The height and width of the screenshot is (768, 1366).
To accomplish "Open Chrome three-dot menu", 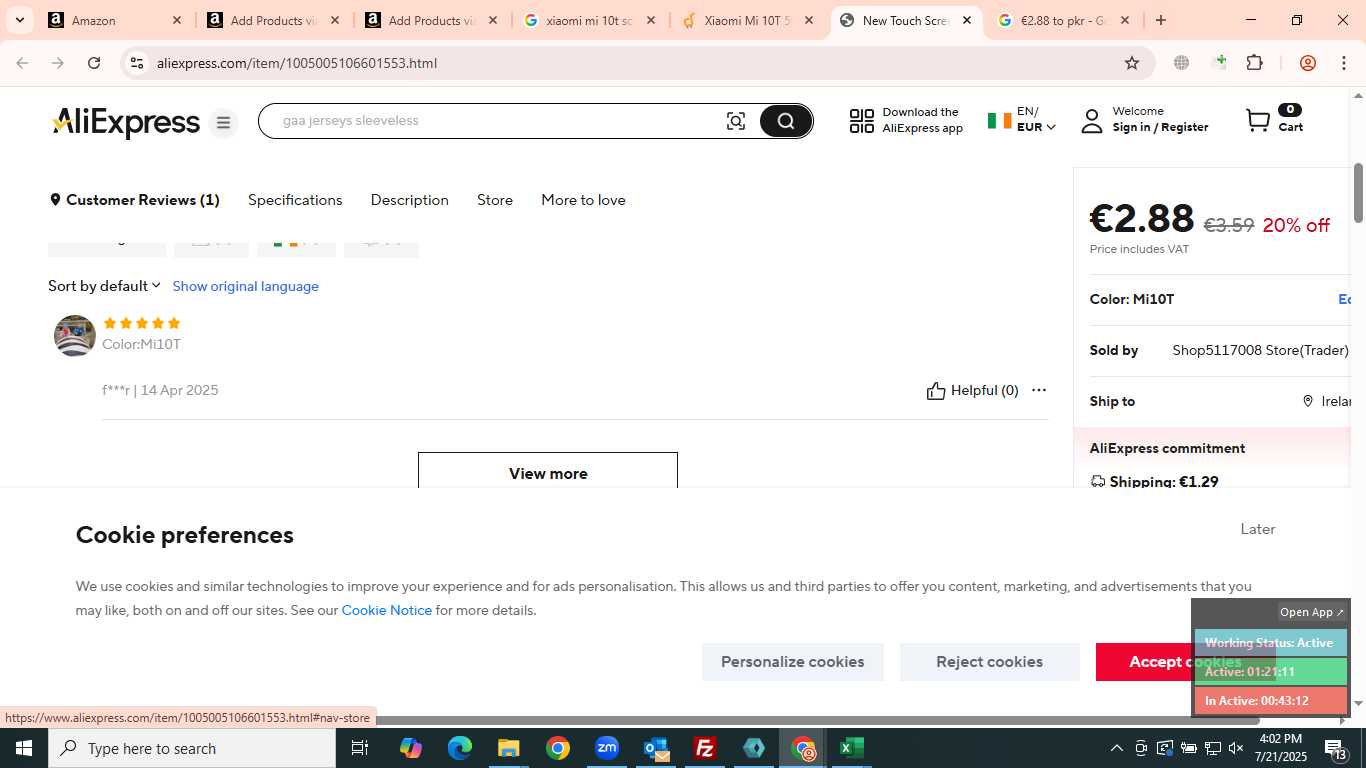I will pos(1344,63).
